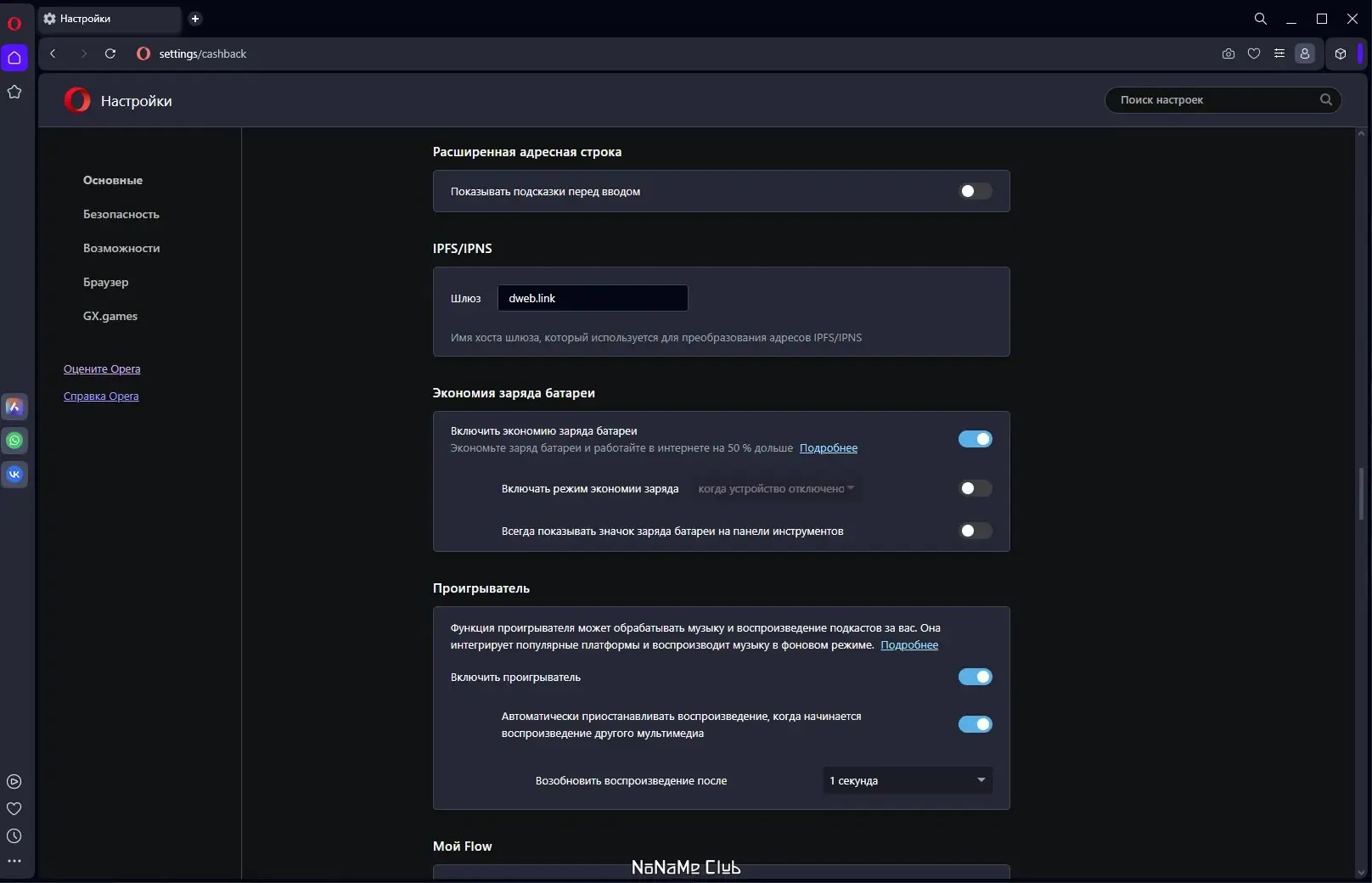Click the IPFS gateway dweb.link field

click(x=593, y=298)
